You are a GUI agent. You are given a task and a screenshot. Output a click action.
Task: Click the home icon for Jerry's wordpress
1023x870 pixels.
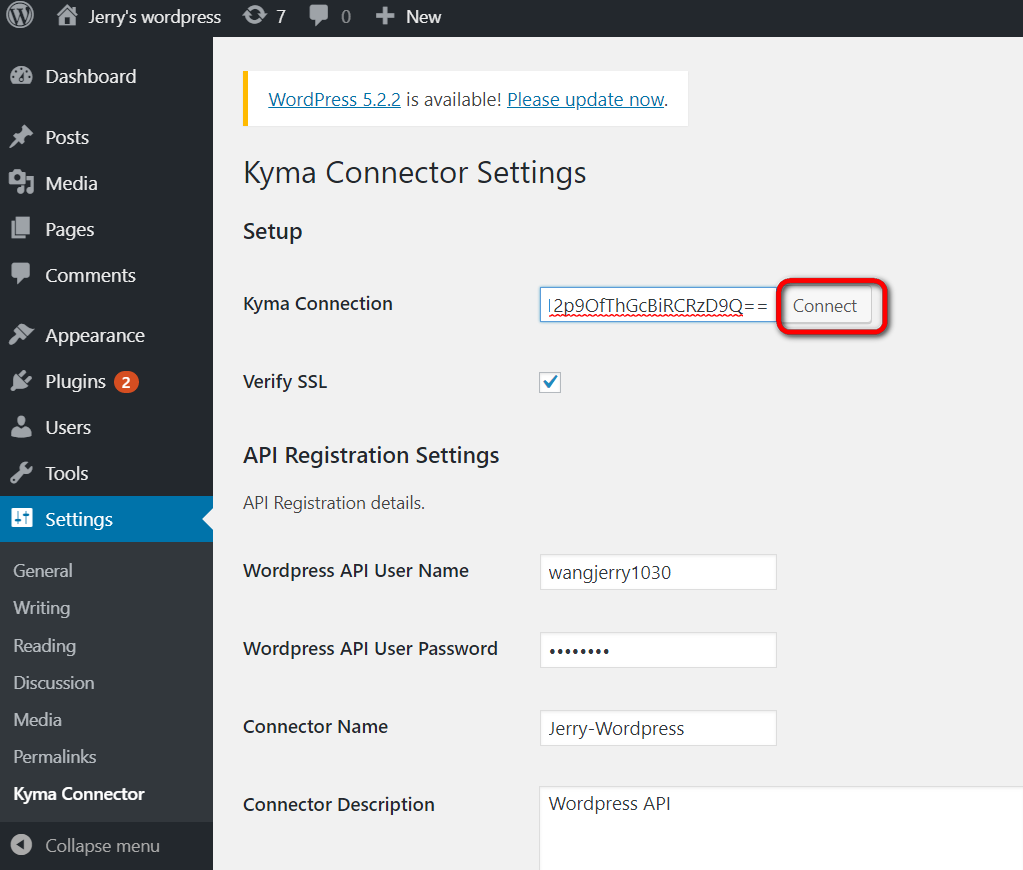tap(67, 16)
